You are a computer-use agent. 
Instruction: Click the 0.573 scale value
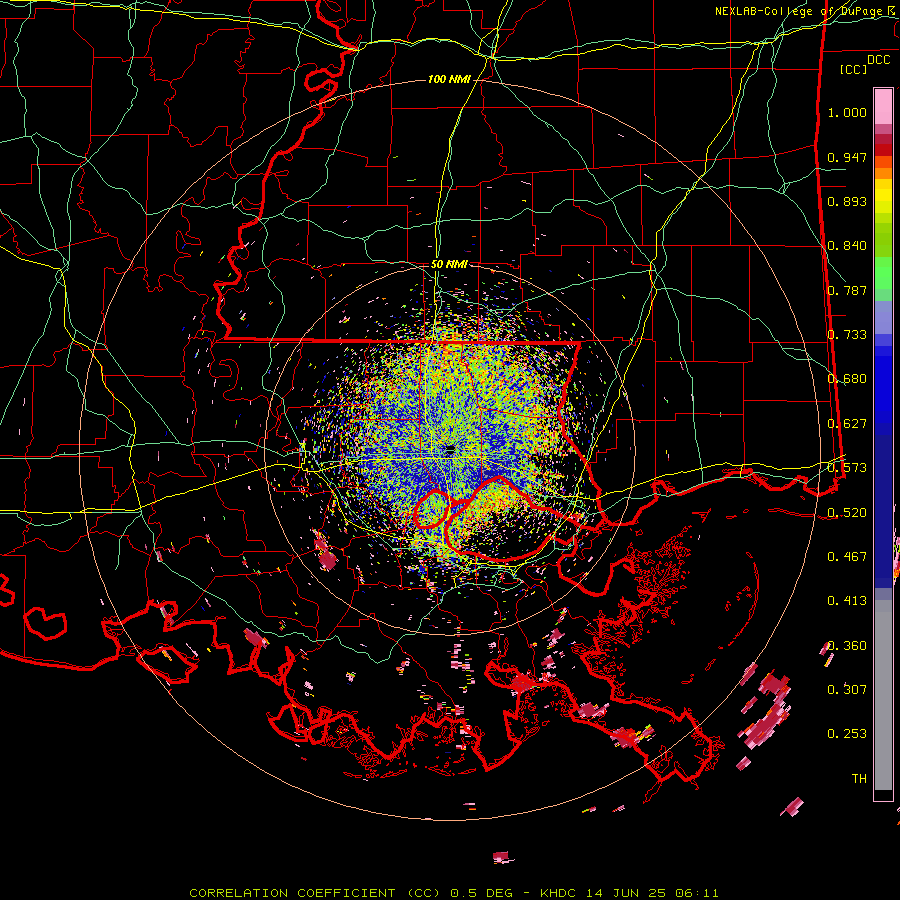click(847, 468)
